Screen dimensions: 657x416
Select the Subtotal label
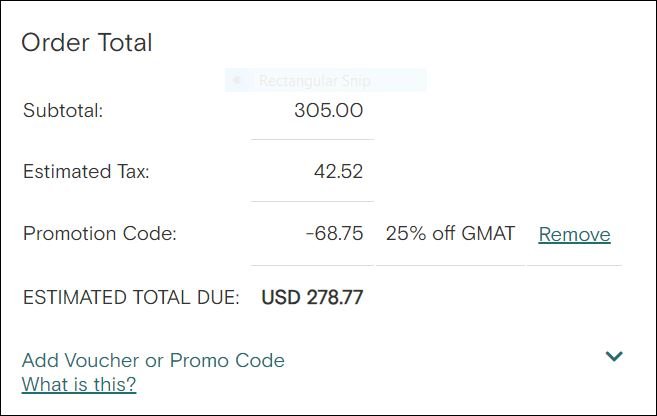[x=63, y=110]
